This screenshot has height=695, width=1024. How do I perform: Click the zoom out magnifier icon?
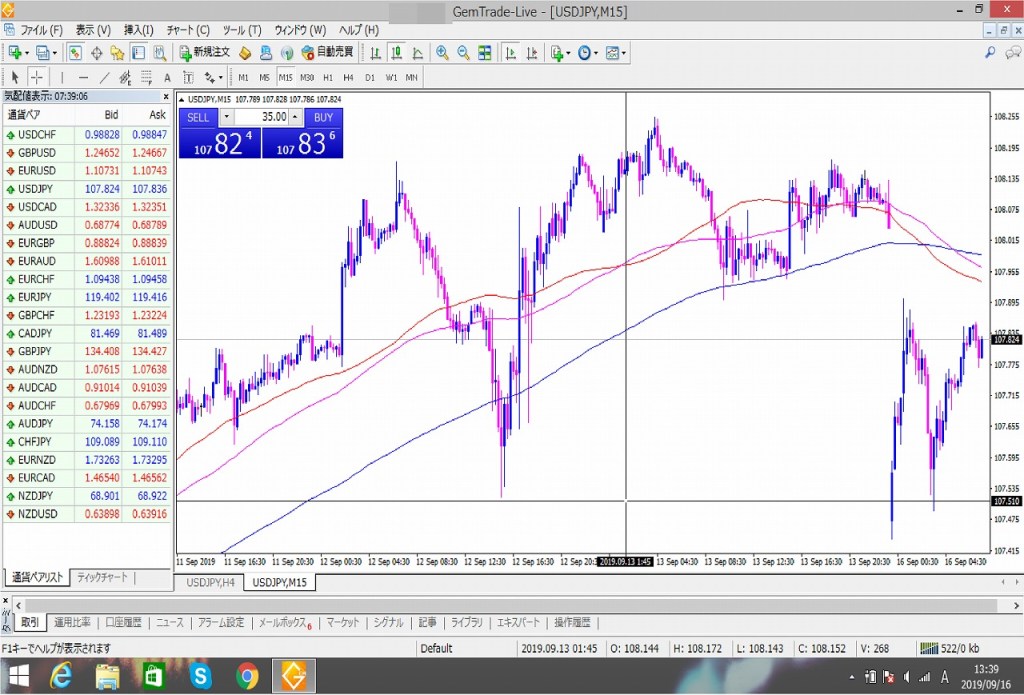(x=463, y=53)
